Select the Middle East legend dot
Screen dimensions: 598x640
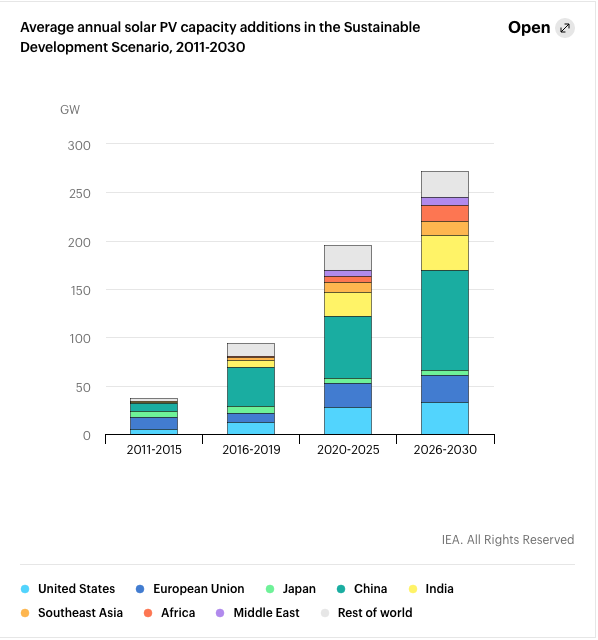click(220, 613)
